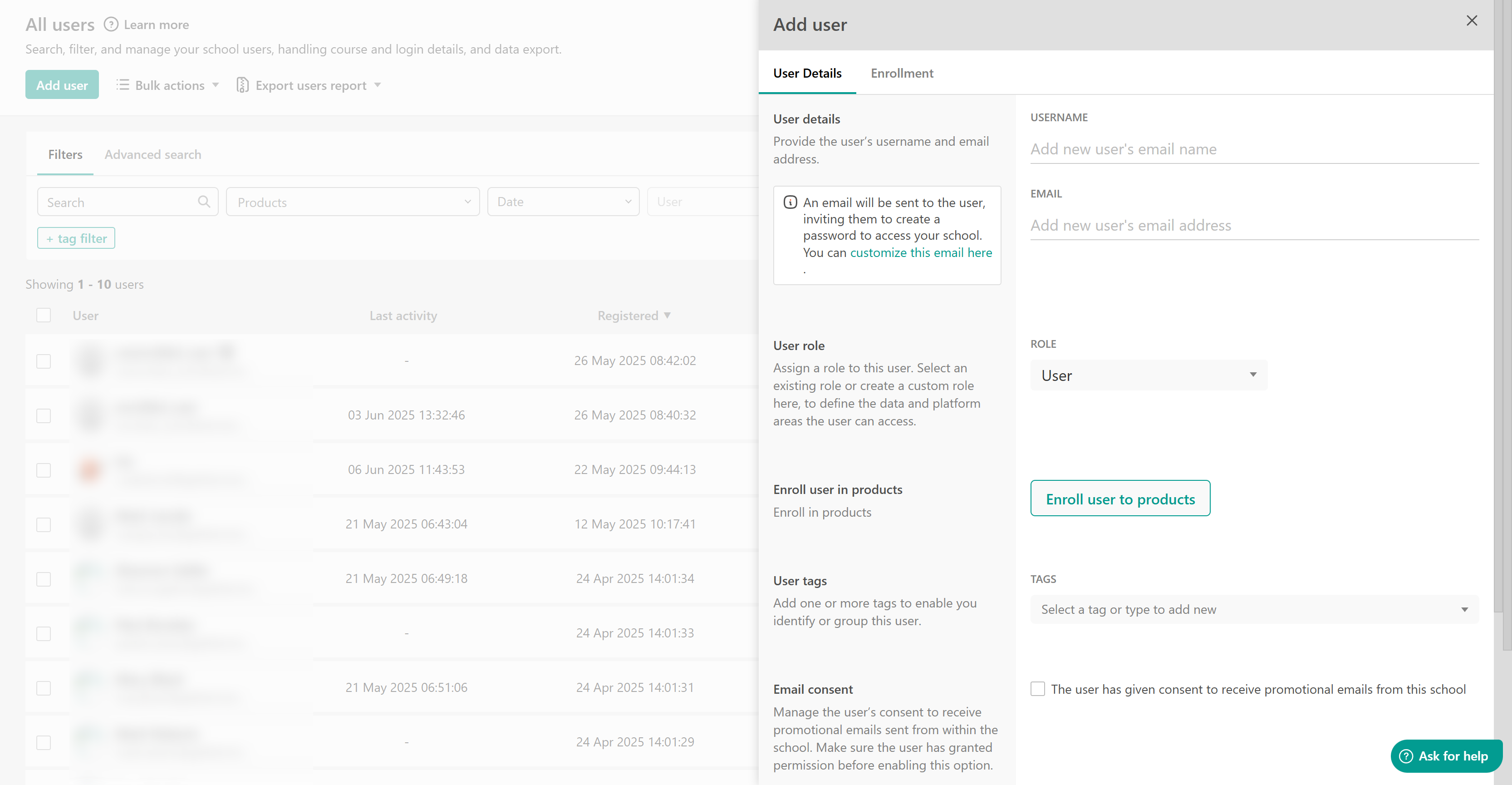Screen dimensions: 1512x785
Task: Expand the Tags selection dropdown
Action: coord(1254,609)
